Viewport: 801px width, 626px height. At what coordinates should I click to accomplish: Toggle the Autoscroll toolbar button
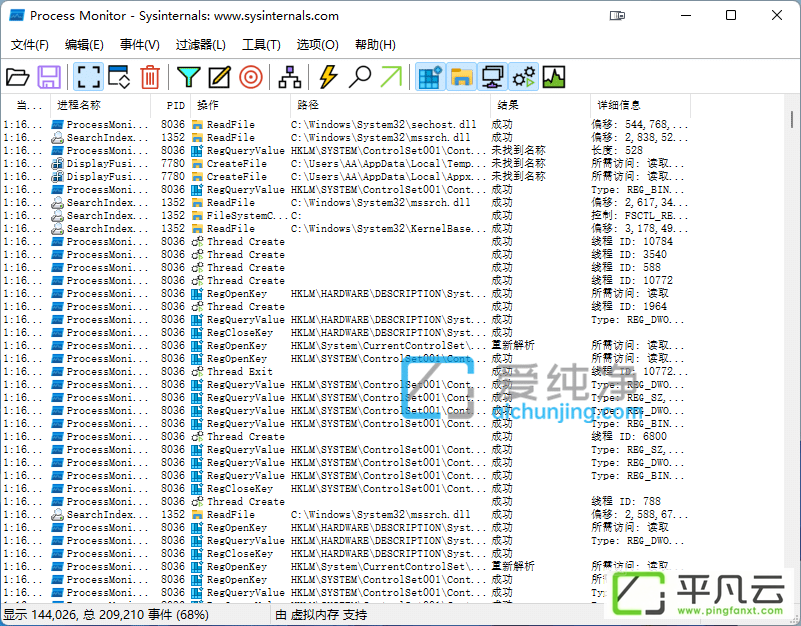point(120,77)
